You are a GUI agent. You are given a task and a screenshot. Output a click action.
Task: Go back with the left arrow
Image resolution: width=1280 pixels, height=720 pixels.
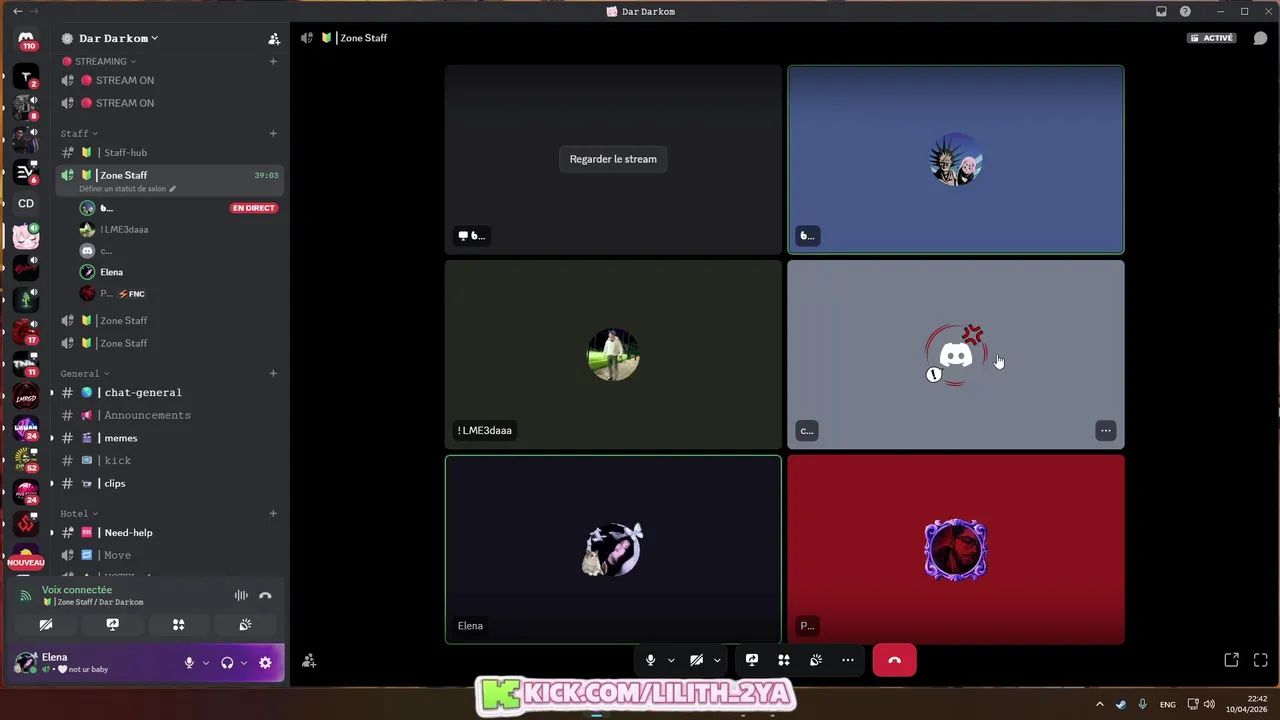17,11
